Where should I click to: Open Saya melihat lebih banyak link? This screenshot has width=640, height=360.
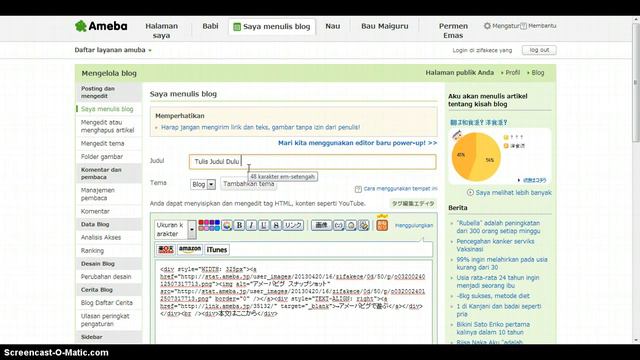coord(513,192)
